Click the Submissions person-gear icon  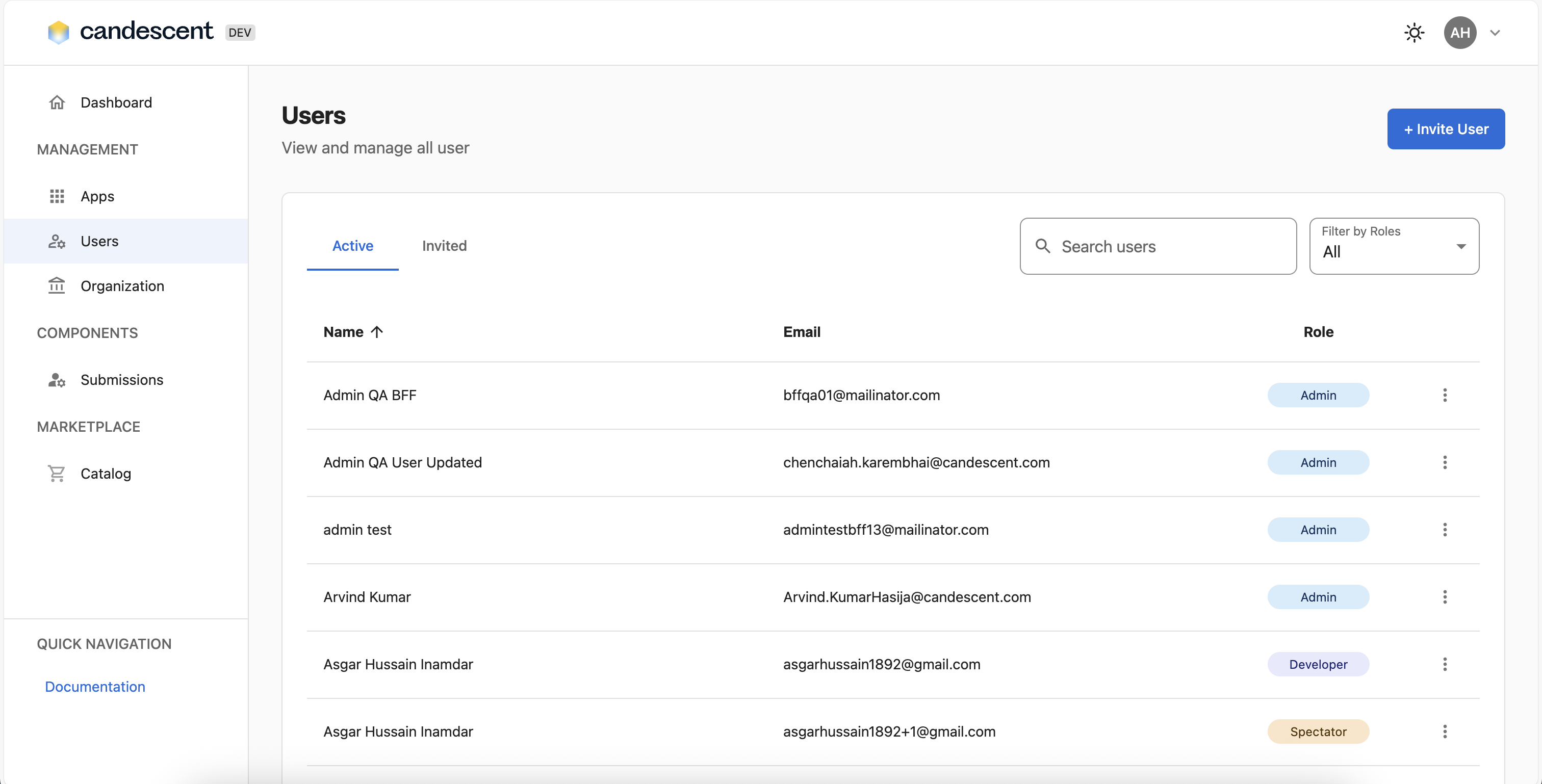coord(57,380)
